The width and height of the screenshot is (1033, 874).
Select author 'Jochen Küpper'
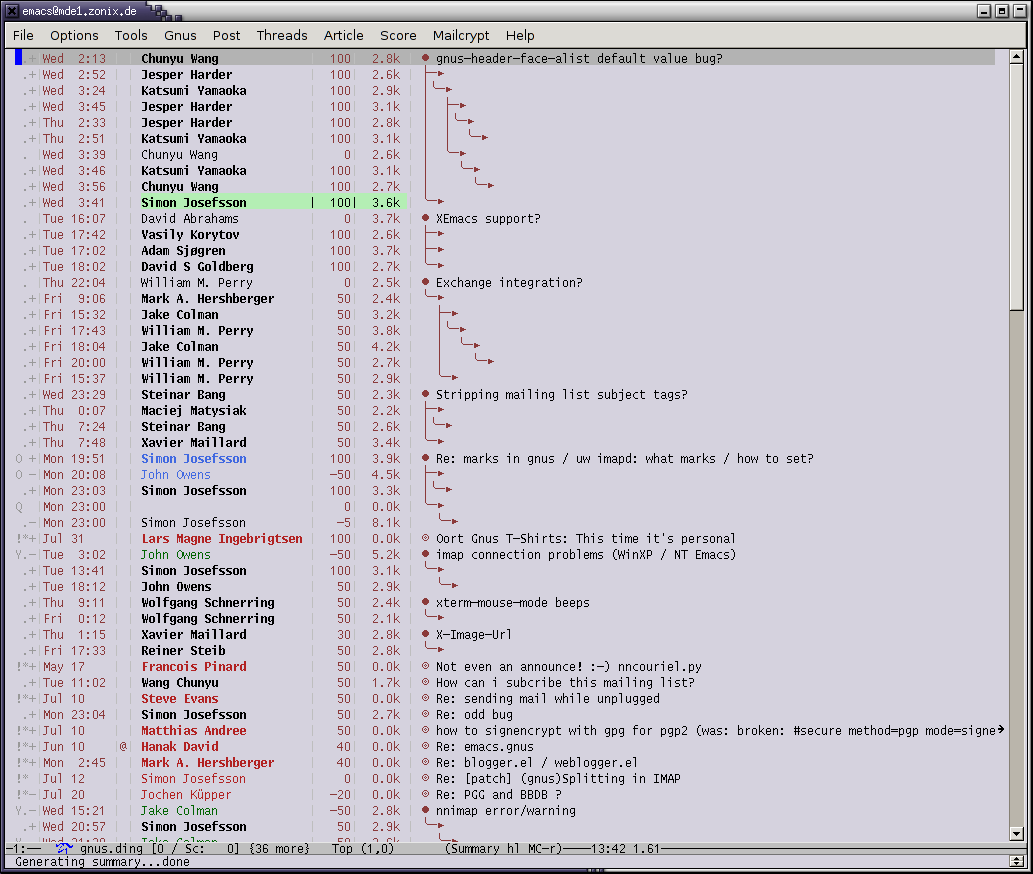point(186,794)
